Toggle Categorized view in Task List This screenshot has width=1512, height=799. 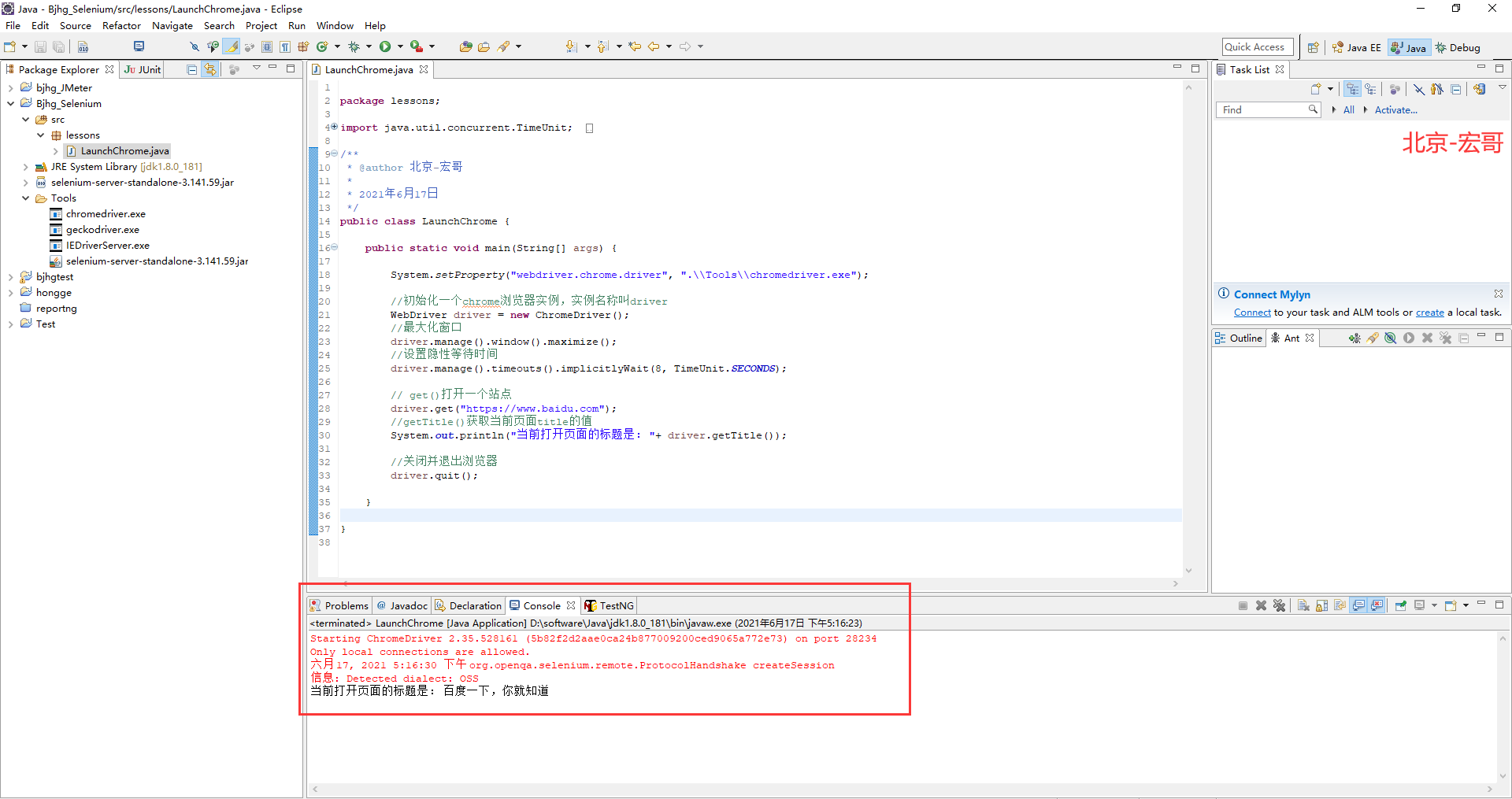1352,90
